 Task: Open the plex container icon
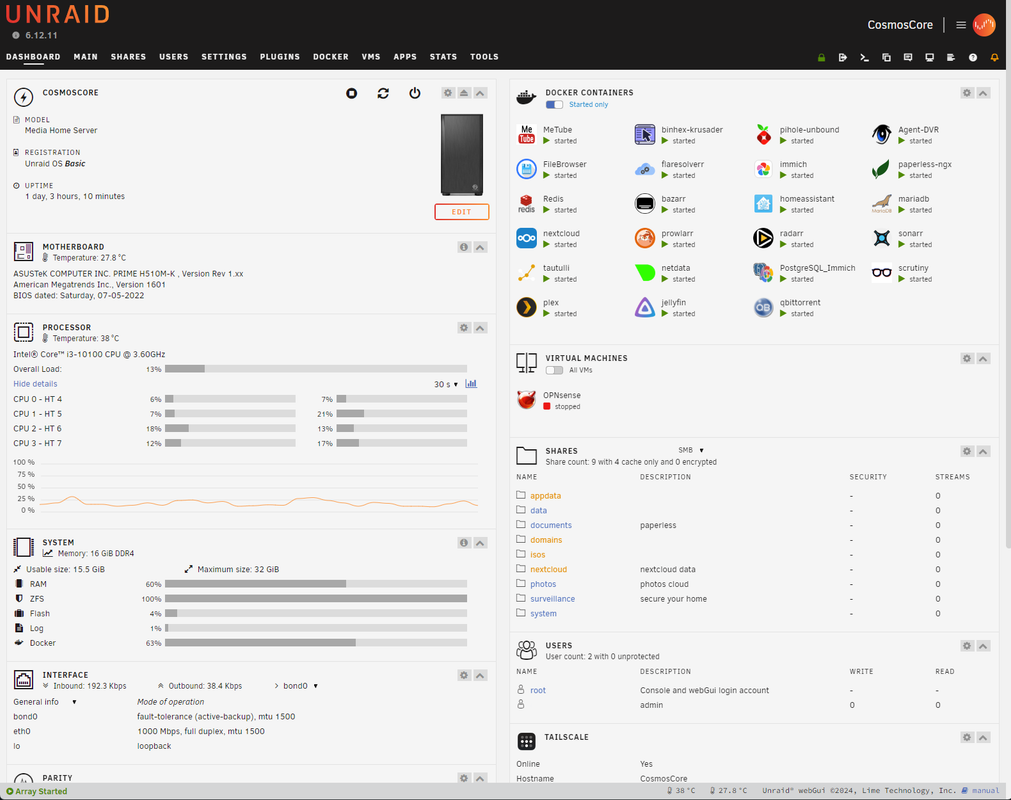click(x=527, y=307)
